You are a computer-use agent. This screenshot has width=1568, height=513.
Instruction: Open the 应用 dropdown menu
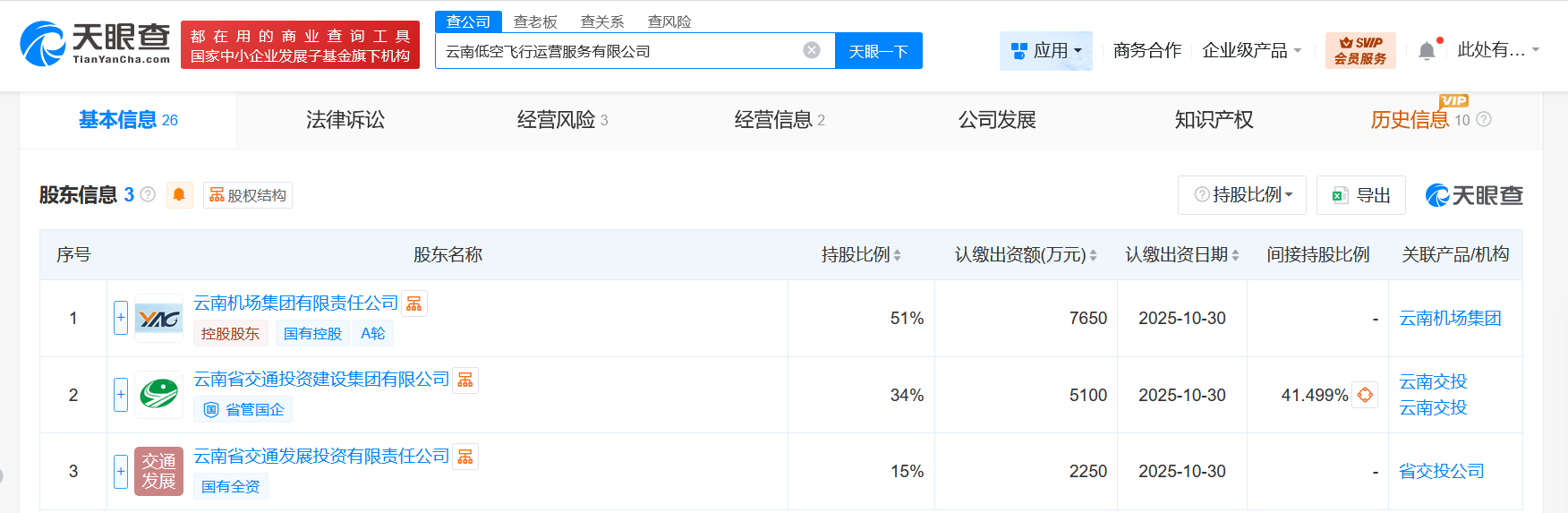(x=1045, y=51)
